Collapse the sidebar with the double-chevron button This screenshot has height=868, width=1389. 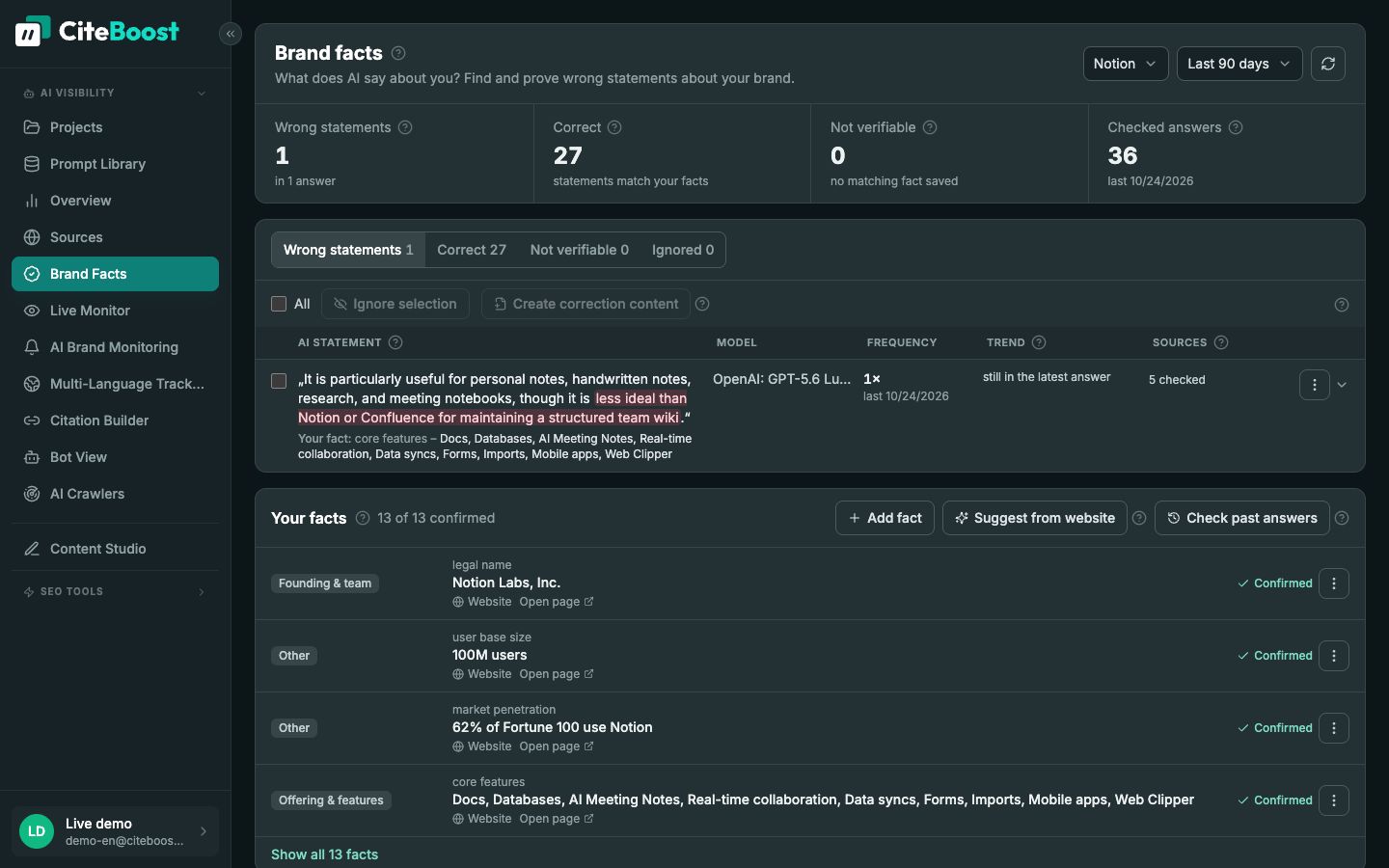230,34
